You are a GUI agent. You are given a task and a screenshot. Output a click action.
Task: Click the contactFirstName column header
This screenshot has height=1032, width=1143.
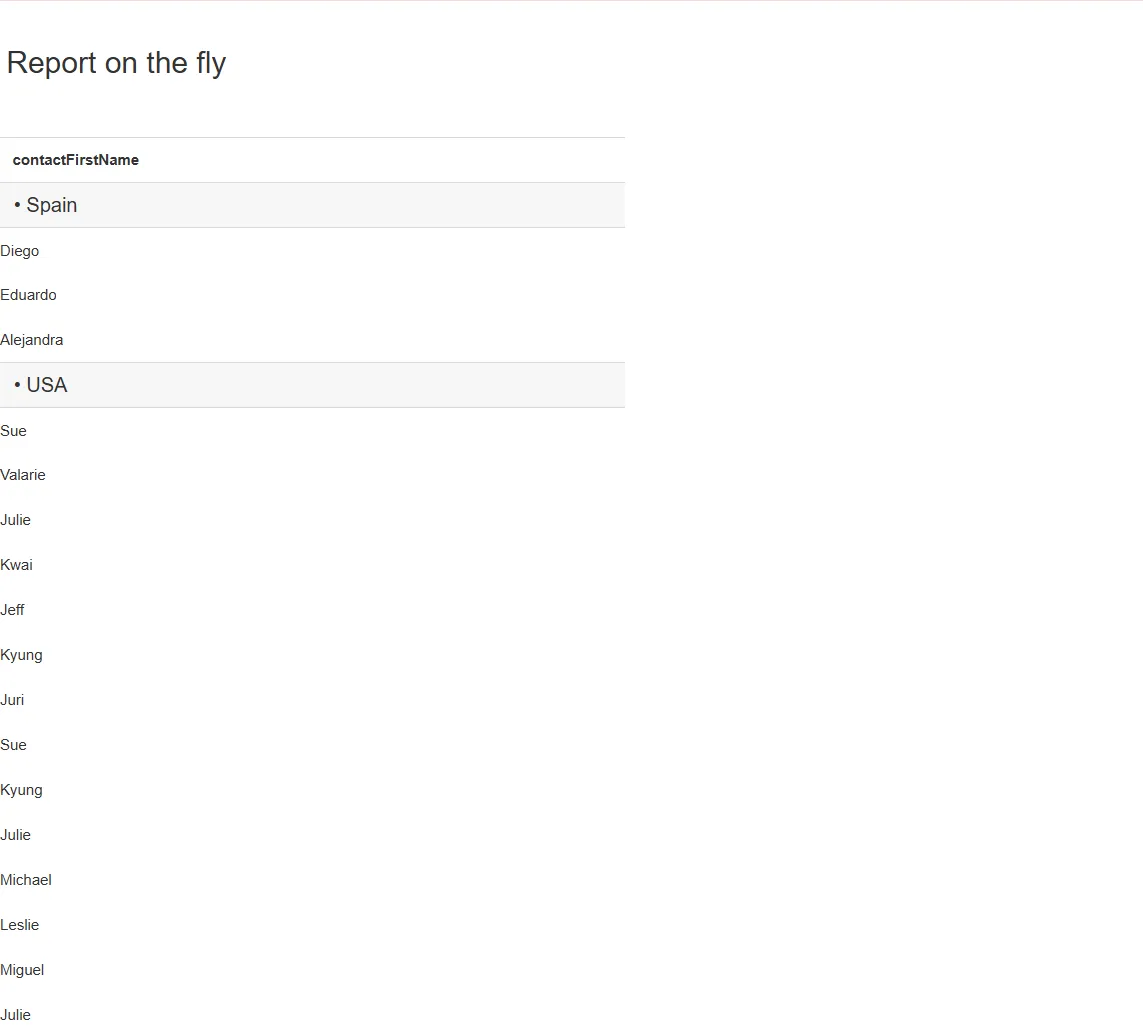pyautogui.click(x=76, y=160)
